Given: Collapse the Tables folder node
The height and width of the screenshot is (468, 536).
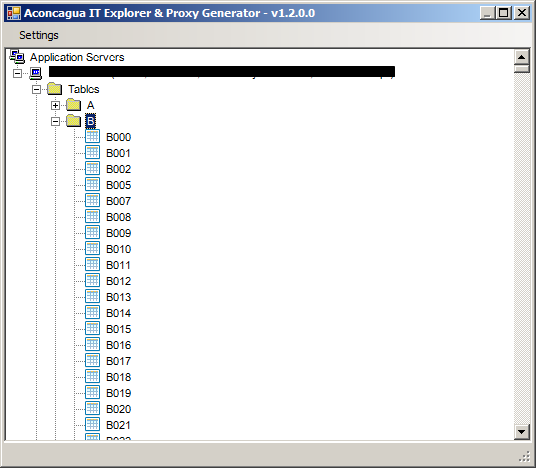Looking at the screenshot, I should coord(36,90).
